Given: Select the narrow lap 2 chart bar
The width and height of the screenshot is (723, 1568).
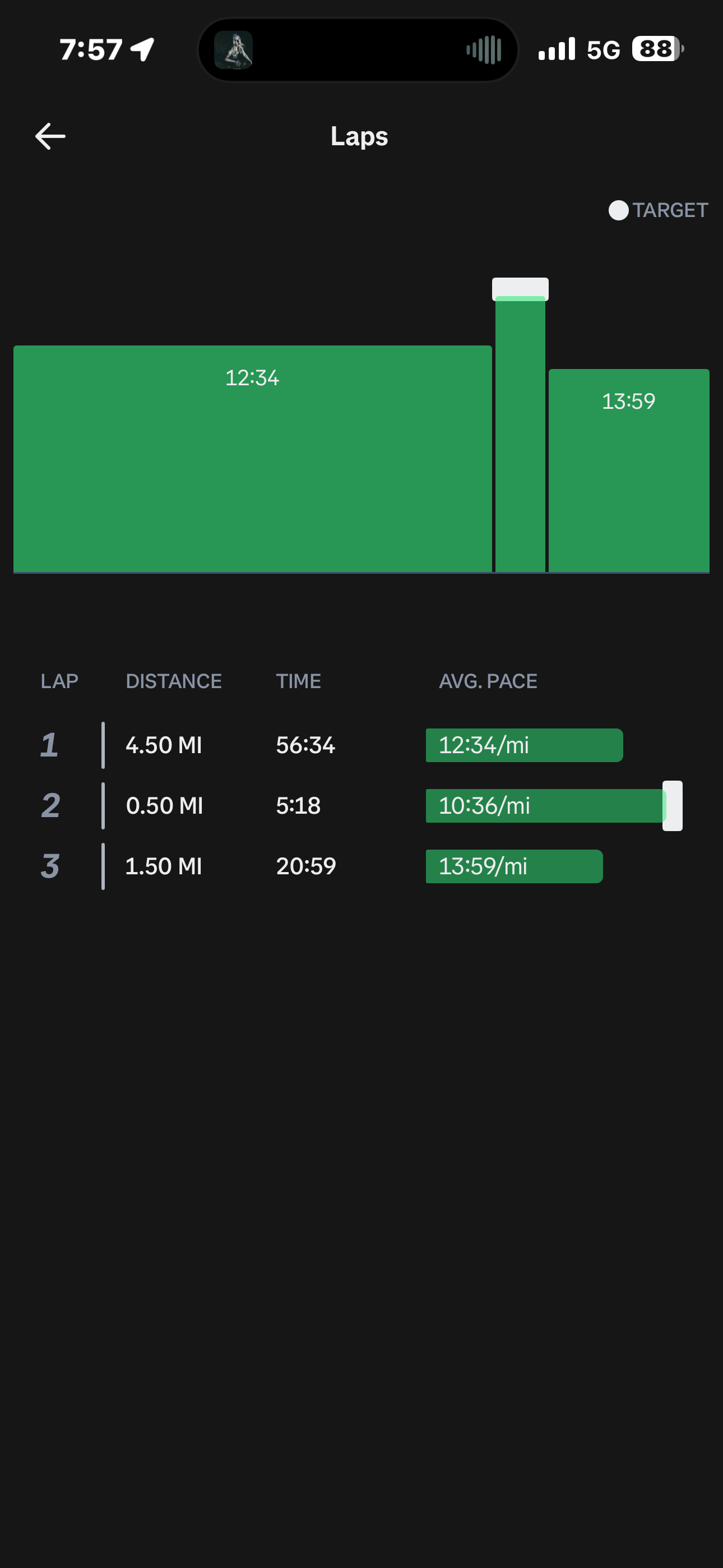Looking at the screenshot, I should [x=520, y=436].
